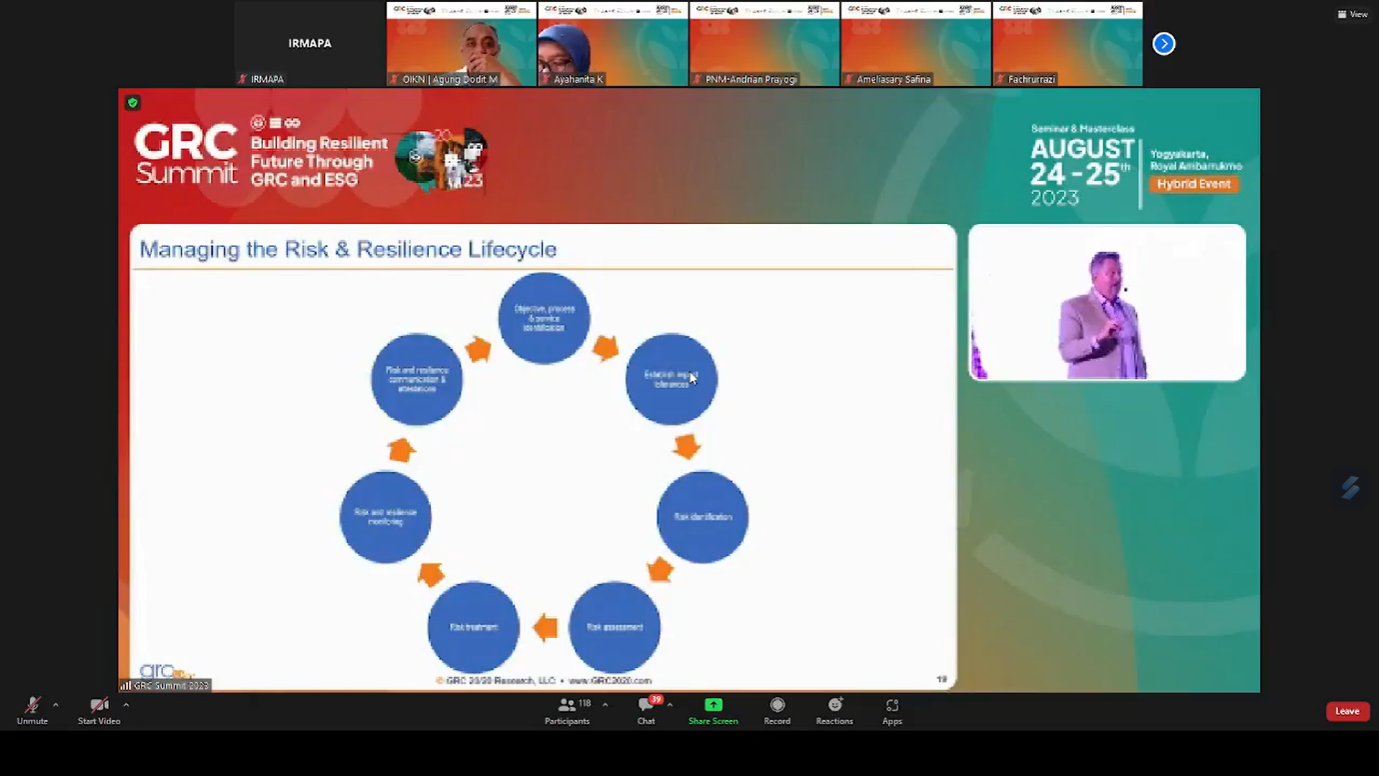Expand the caret next to Chat

coord(670,705)
